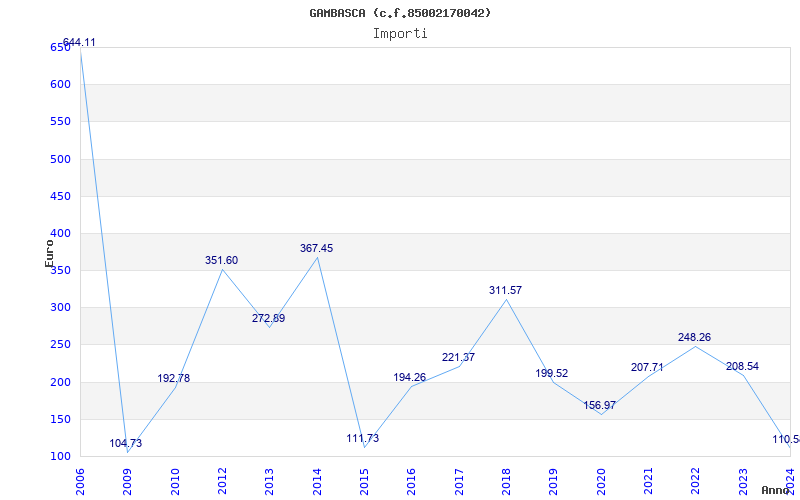Click y-axis tick 650
This screenshot has width=800, height=500.
[60, 47]
